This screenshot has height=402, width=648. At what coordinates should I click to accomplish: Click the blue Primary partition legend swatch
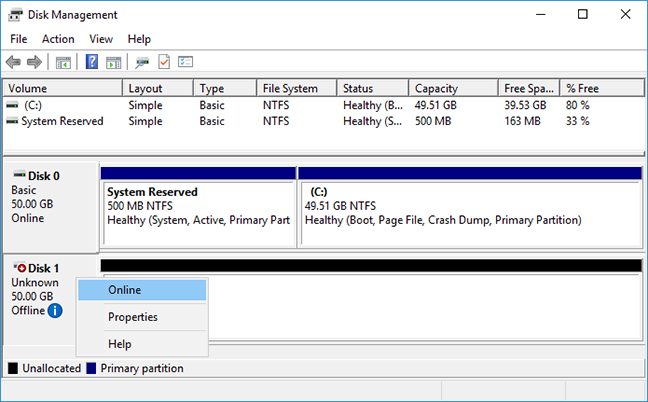click(x=91, y=368)
